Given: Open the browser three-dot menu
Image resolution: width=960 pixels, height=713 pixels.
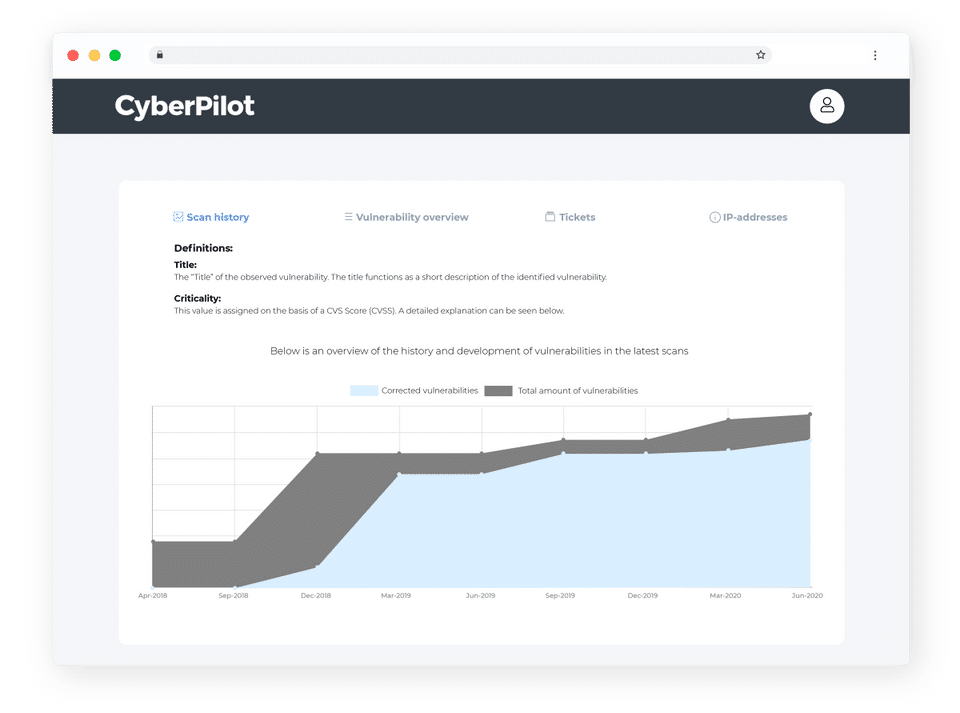Looking at the screenshot, I should [875, 55].
